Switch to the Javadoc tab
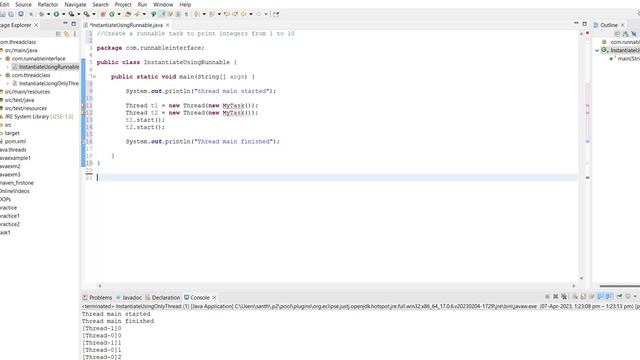 click(x=129, y=298)
